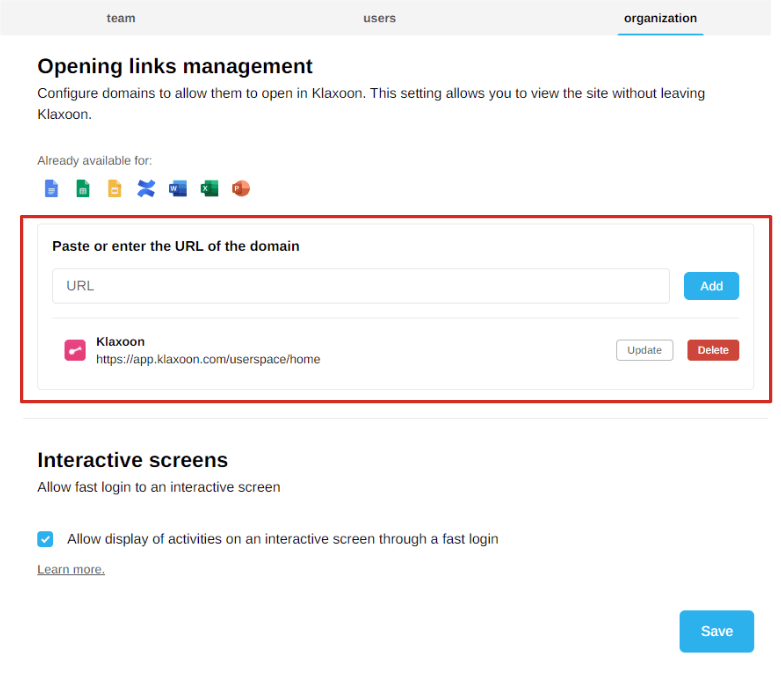Click the Microsoft Word icon
This screenshot has width=781, height=673.
[178, 188]
